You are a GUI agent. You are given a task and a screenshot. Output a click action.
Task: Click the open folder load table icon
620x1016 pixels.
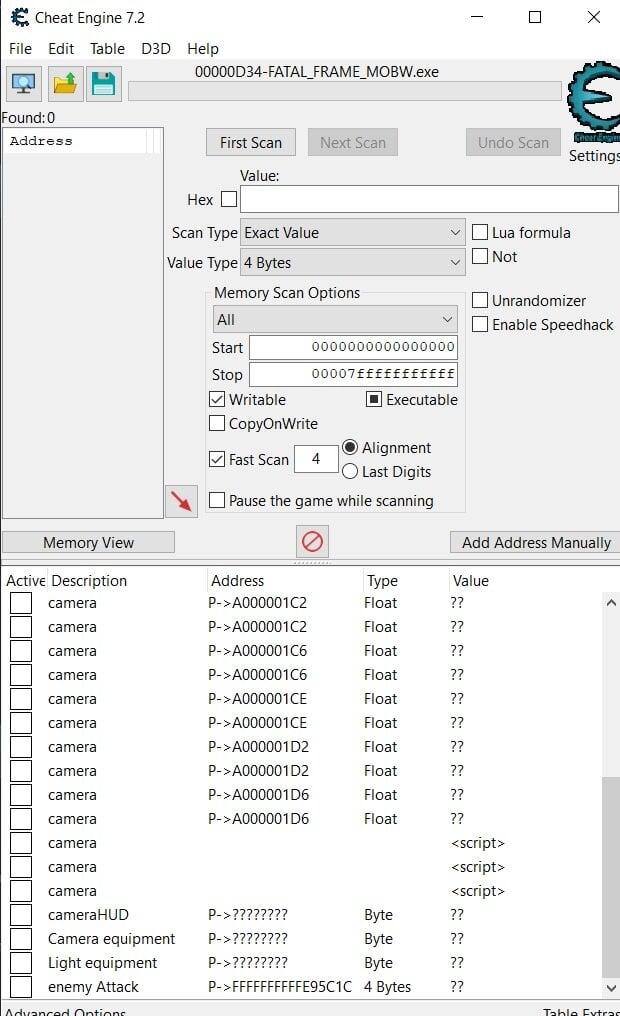point(64,84)
